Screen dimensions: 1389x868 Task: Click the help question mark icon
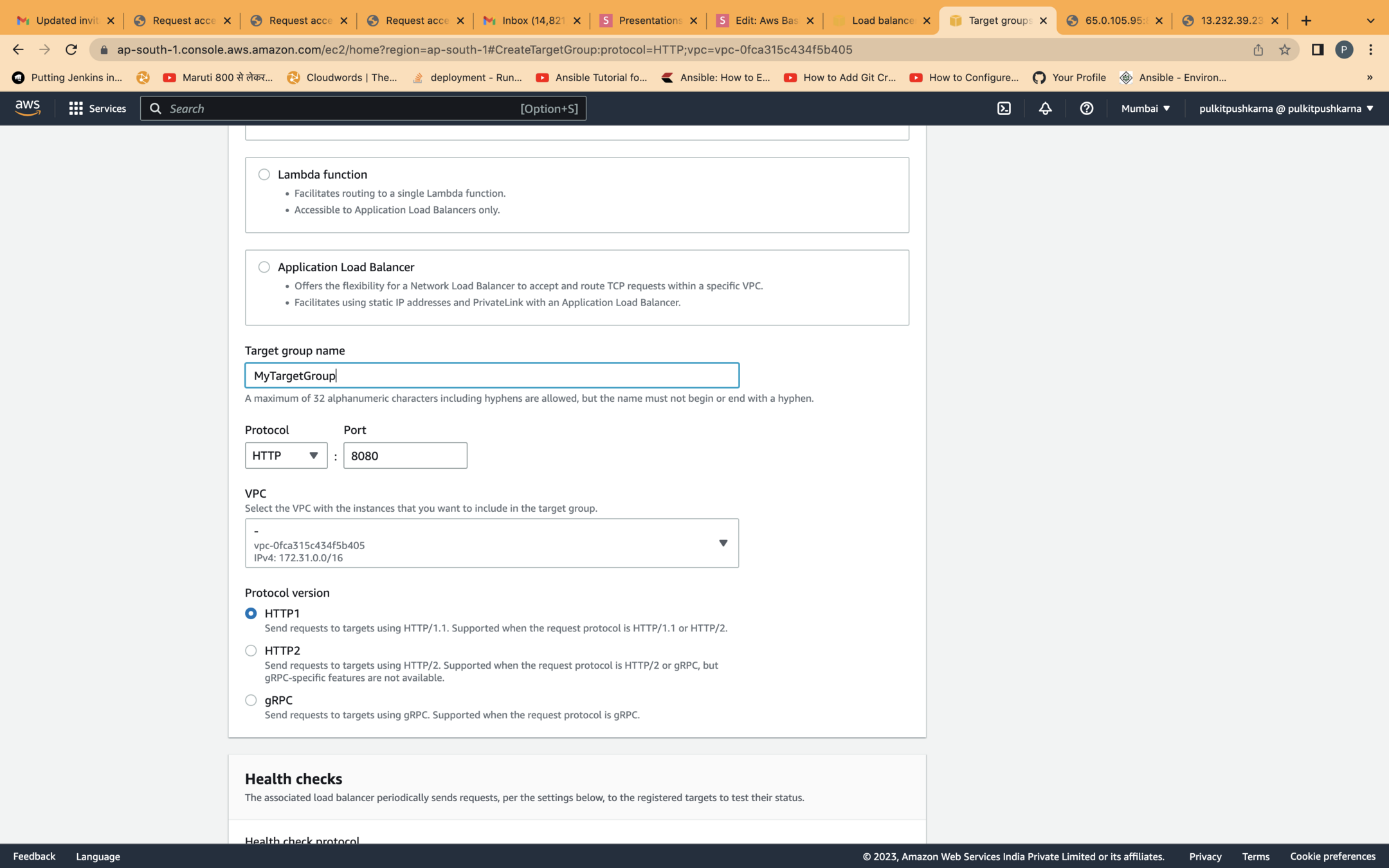[x=1086, y=109]
